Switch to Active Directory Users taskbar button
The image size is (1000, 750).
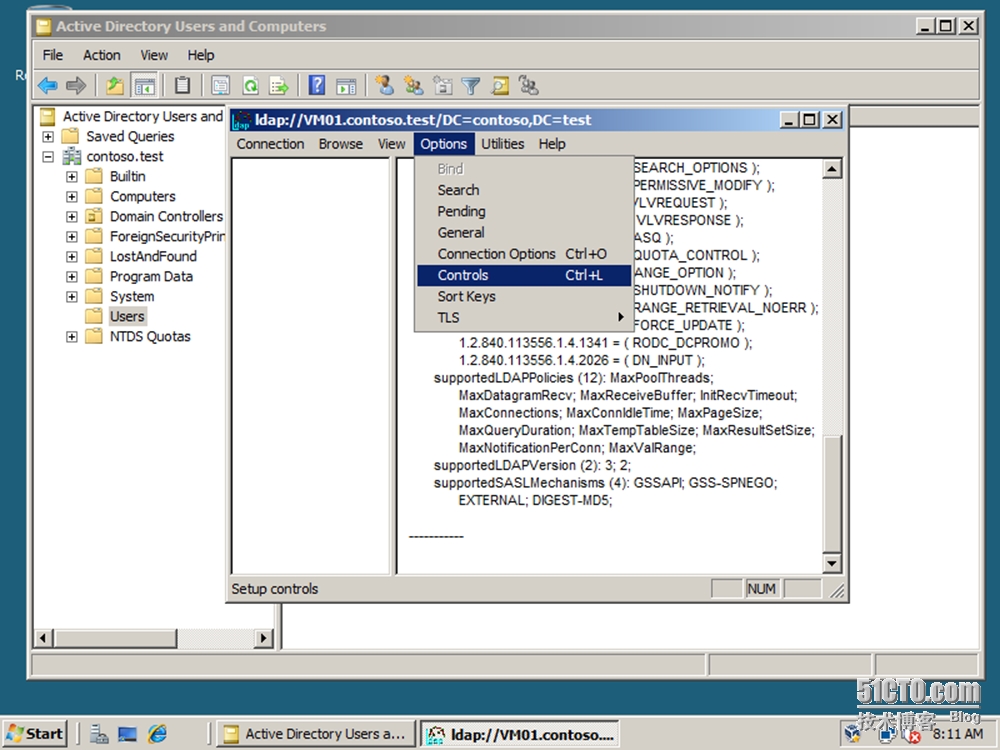(x=316, y=734)
